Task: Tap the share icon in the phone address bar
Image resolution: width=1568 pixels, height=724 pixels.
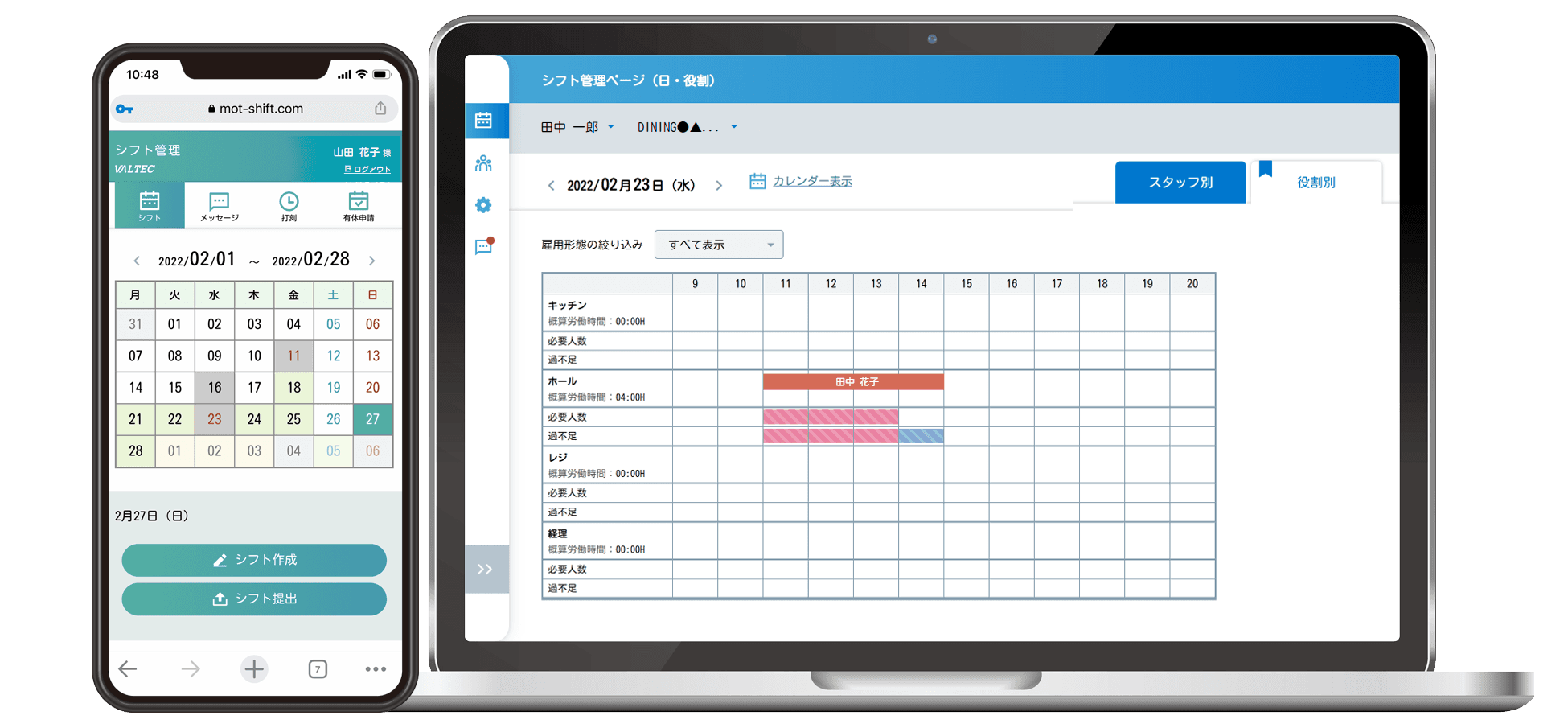Action: point(380,109)
